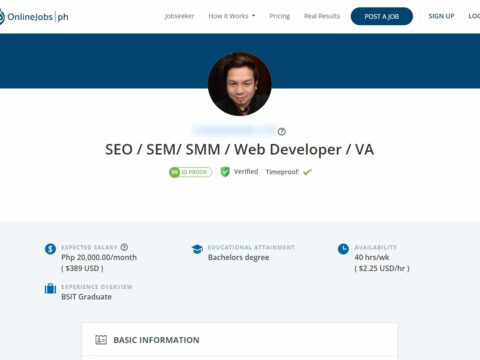Open Expected Salary help question mark
This screenshot has width=480, height=360.
tap(124, 247)
